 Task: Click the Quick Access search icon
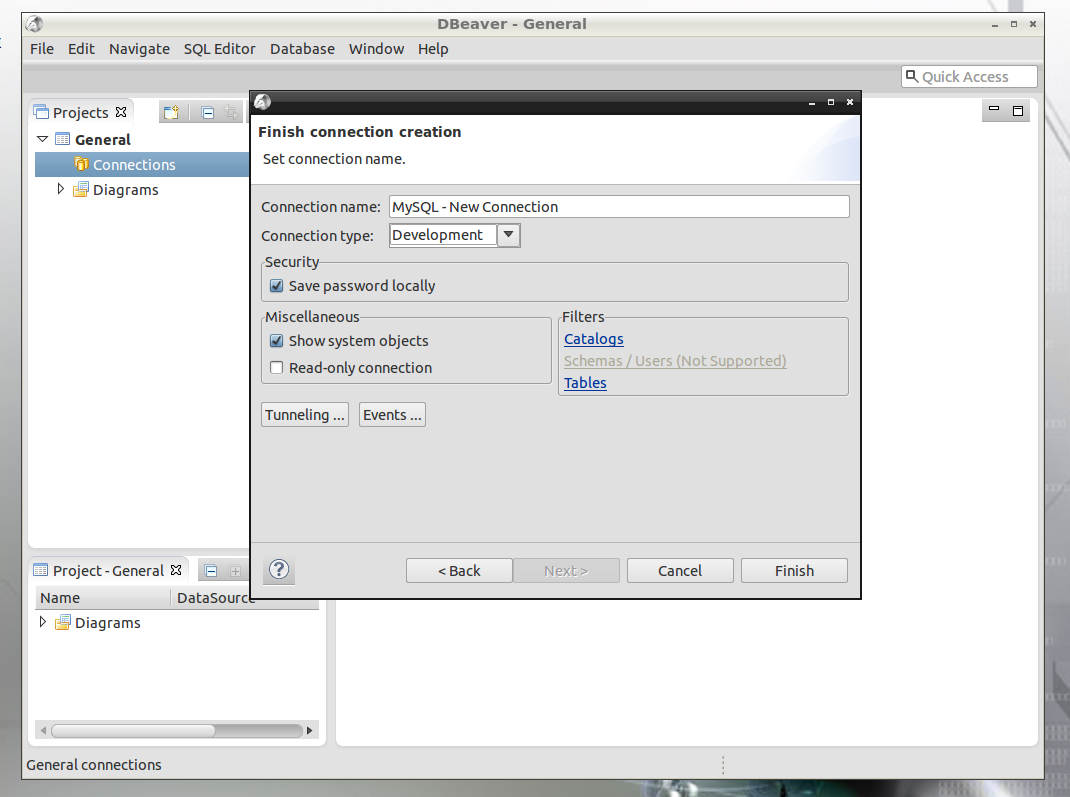pos(912,76)
